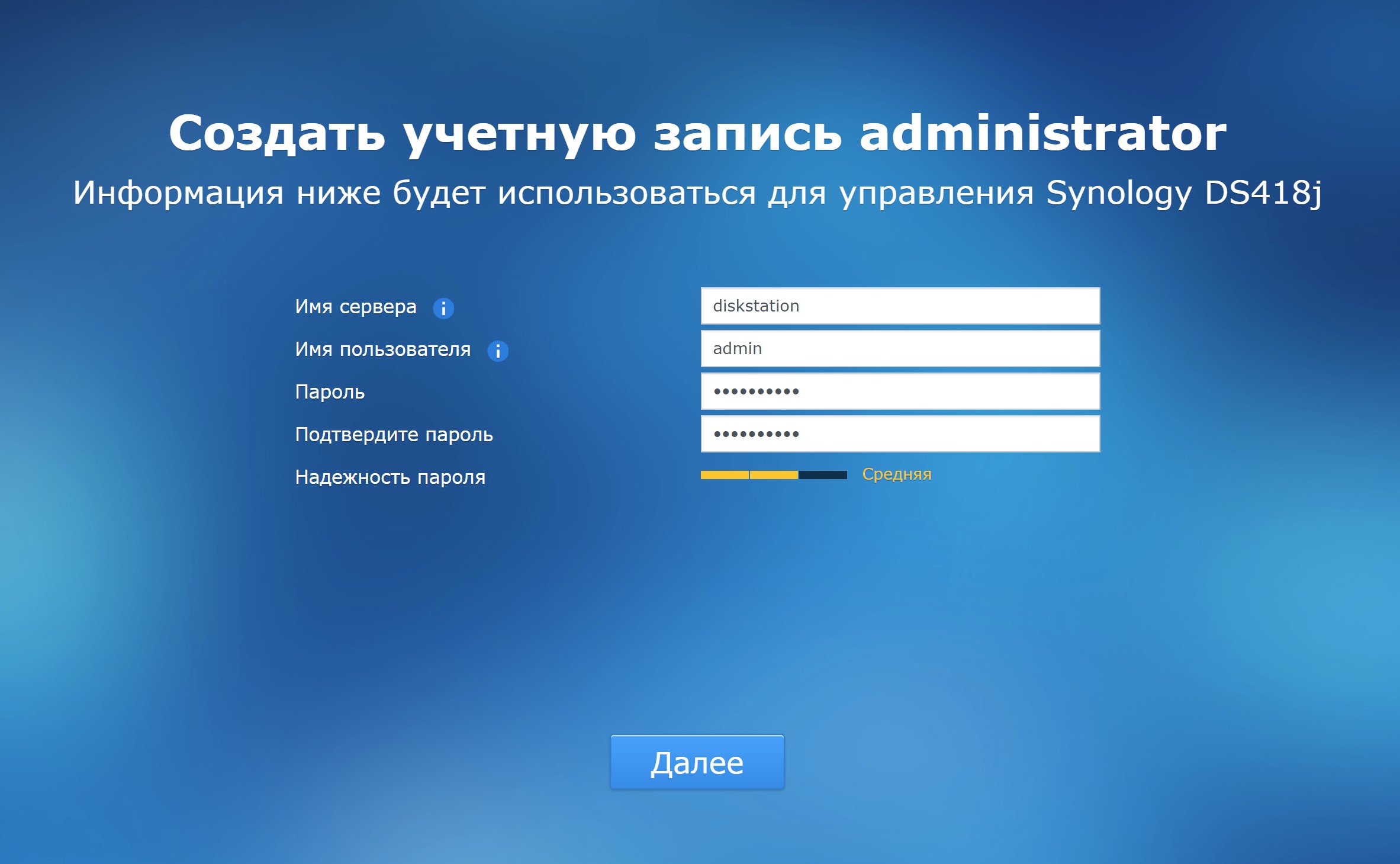The height and width of the screenshot is (864, 1400).
Task: Click the info icon next to Имя сервера
Action: 443,308
